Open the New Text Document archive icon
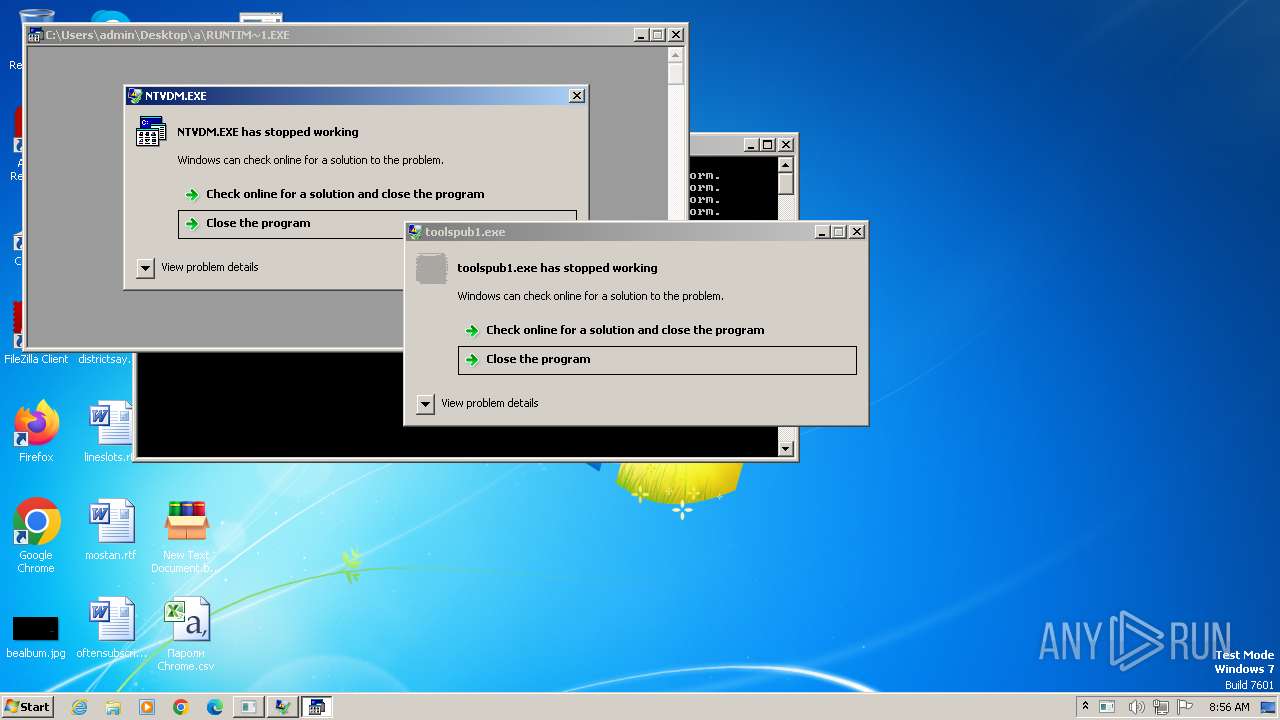This screenshot has height=720, width=1280. click(x=187, y=536)
